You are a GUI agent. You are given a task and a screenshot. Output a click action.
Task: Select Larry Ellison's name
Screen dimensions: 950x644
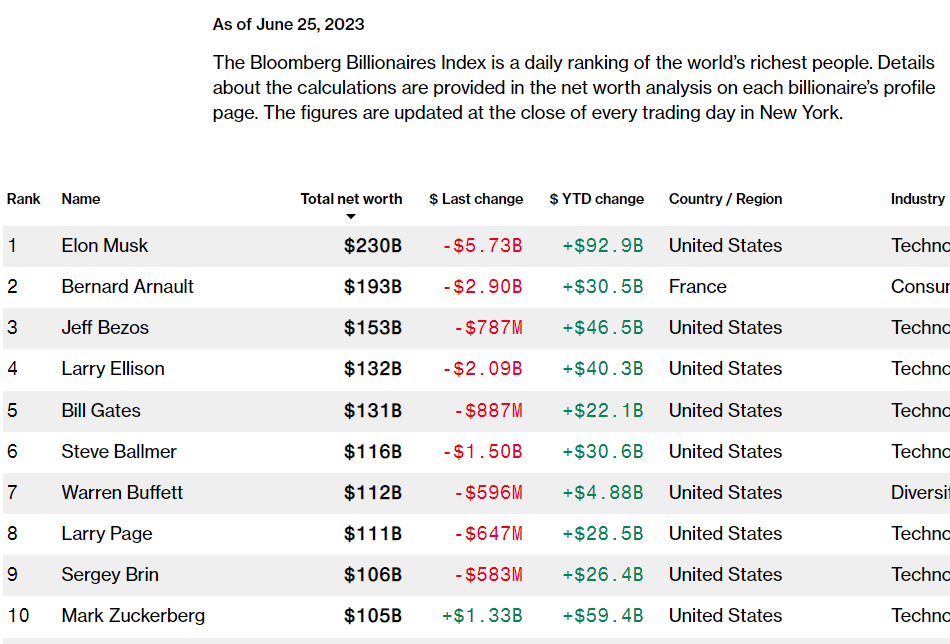113,369
